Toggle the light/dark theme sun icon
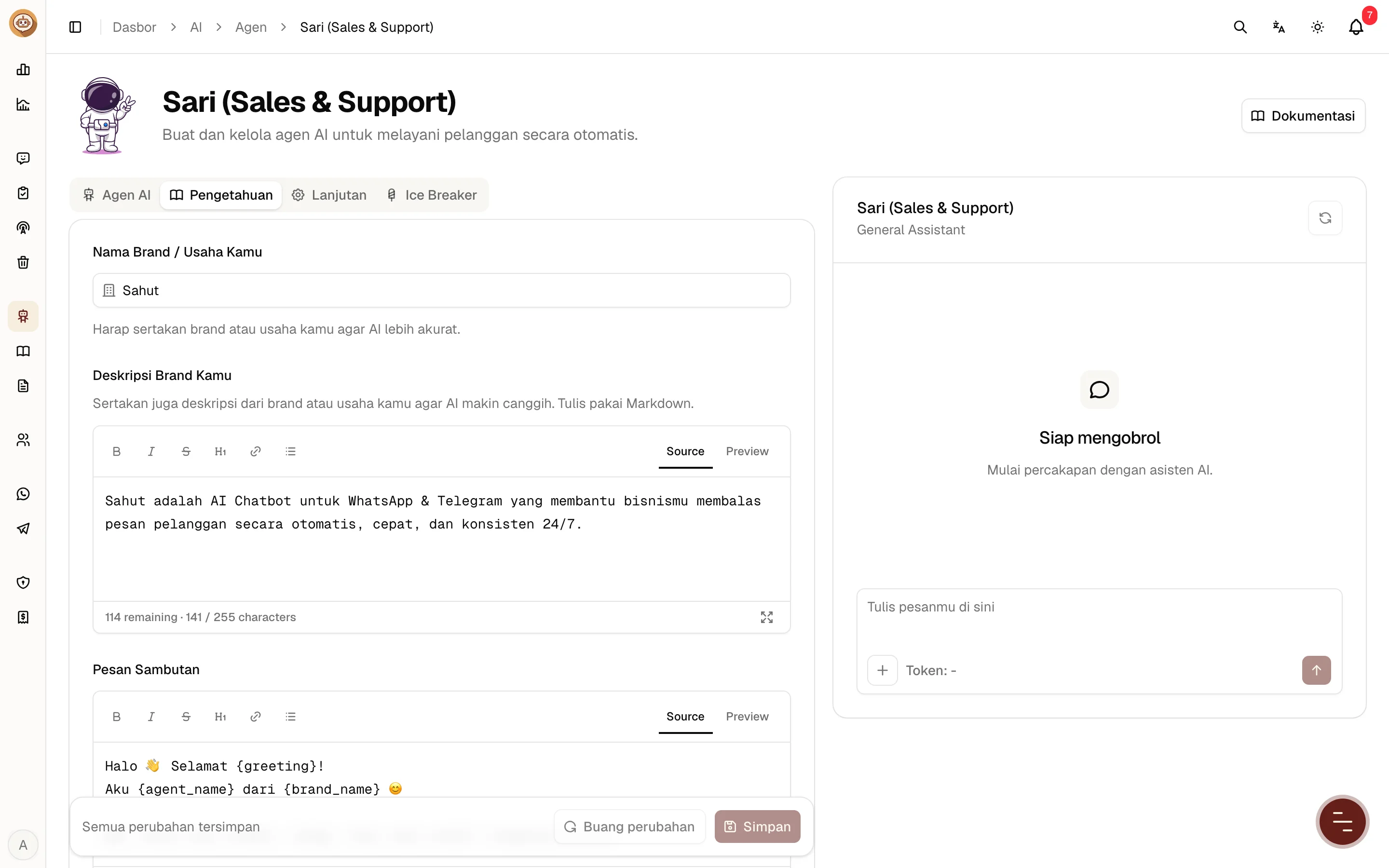The width and height of the screenshot is (1389, 868). pos(1317,27)
